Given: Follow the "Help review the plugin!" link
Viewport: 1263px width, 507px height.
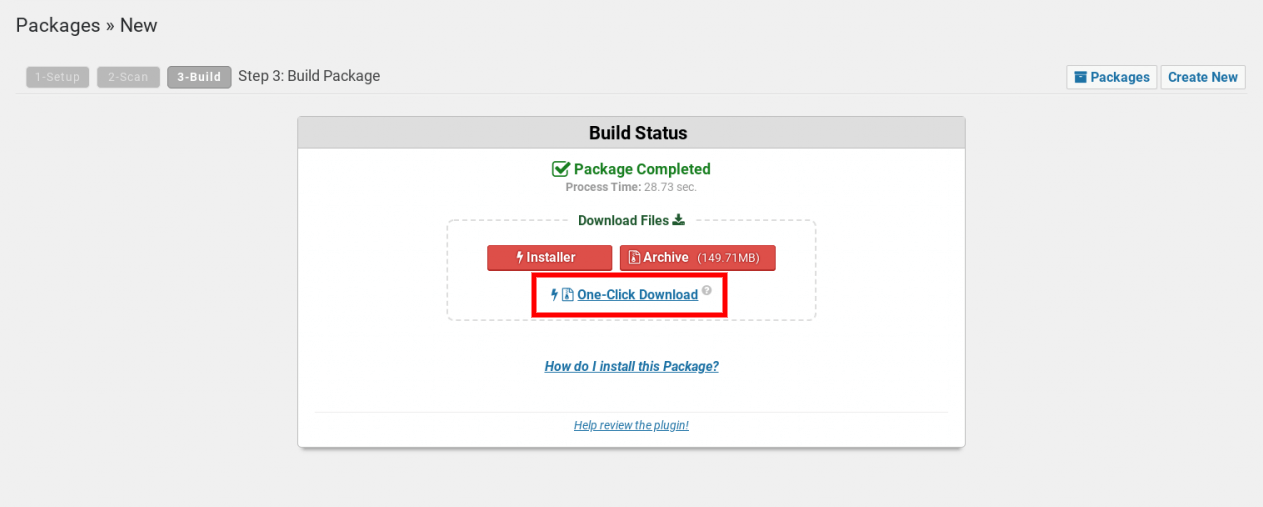Looking at the screenshot, I should 631,425.
